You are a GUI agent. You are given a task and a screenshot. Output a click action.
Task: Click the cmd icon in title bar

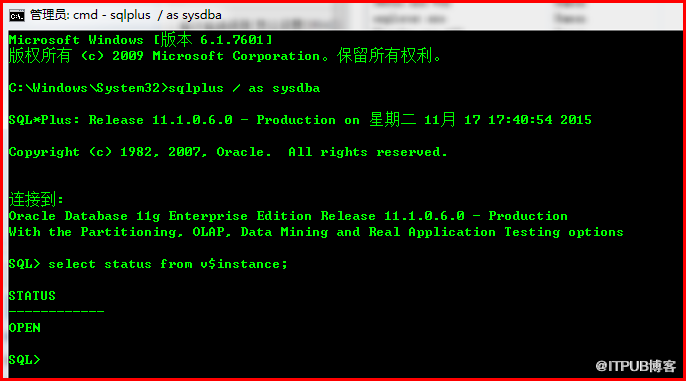pyautogui.click(x=17, y=15)
